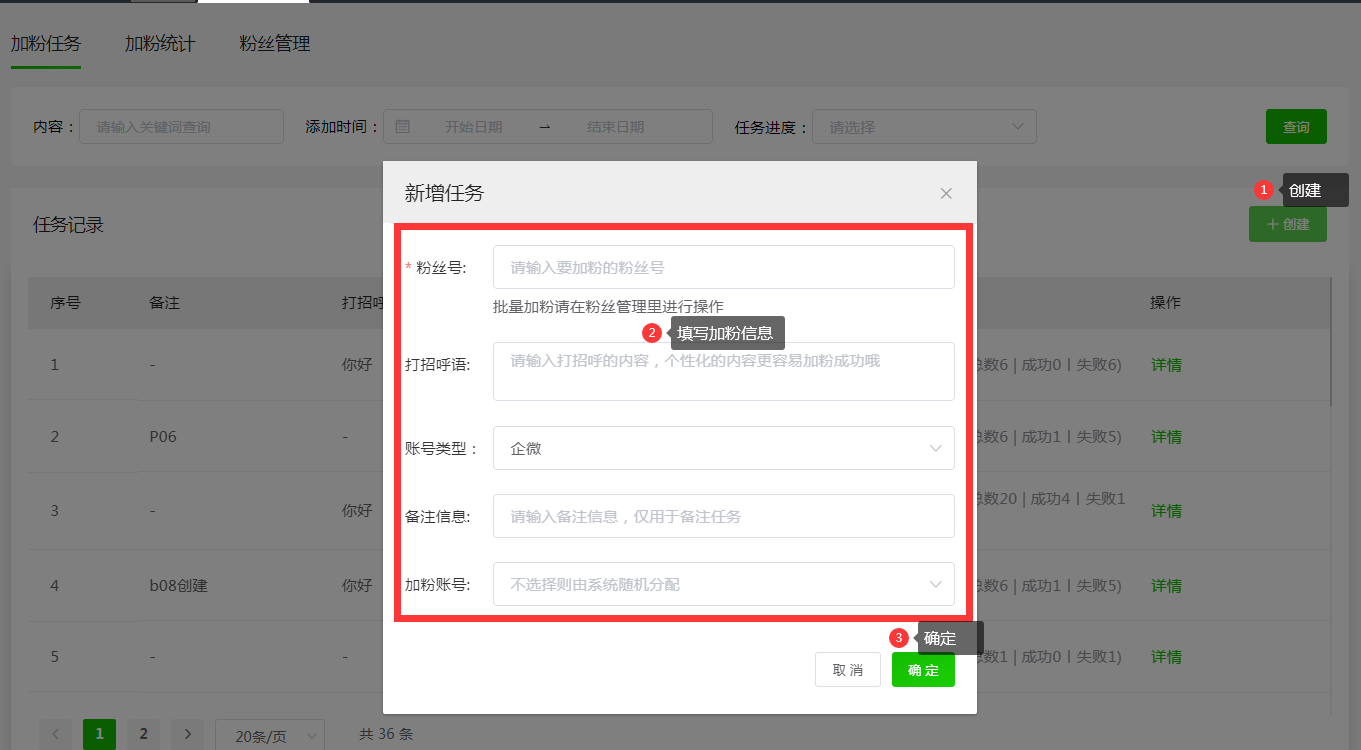Click the green 确定 button
This screenshot has width=1361, height=750.
point(923,670)
